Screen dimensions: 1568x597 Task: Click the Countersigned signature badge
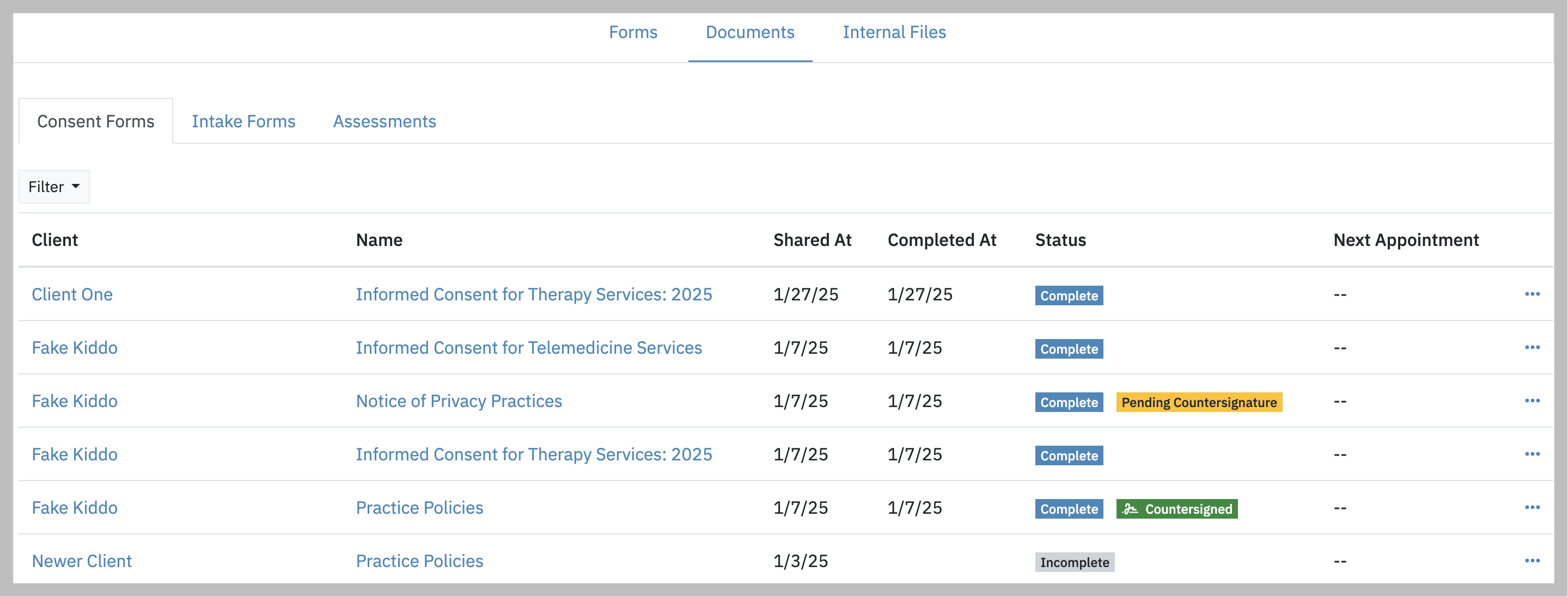click(1176, 509)
